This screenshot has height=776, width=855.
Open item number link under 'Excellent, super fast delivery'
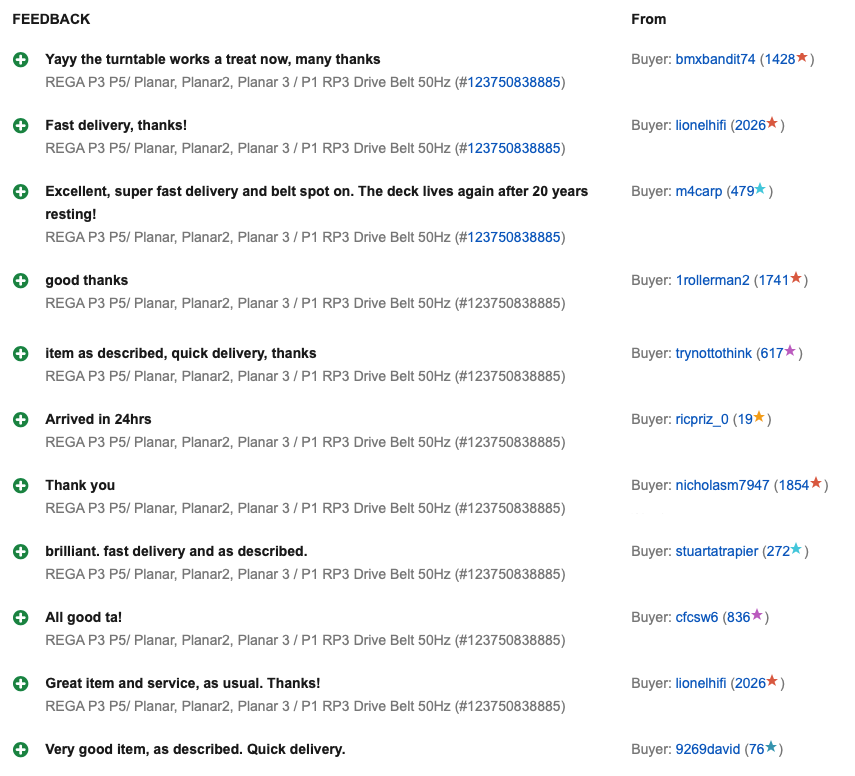[514, 237]
